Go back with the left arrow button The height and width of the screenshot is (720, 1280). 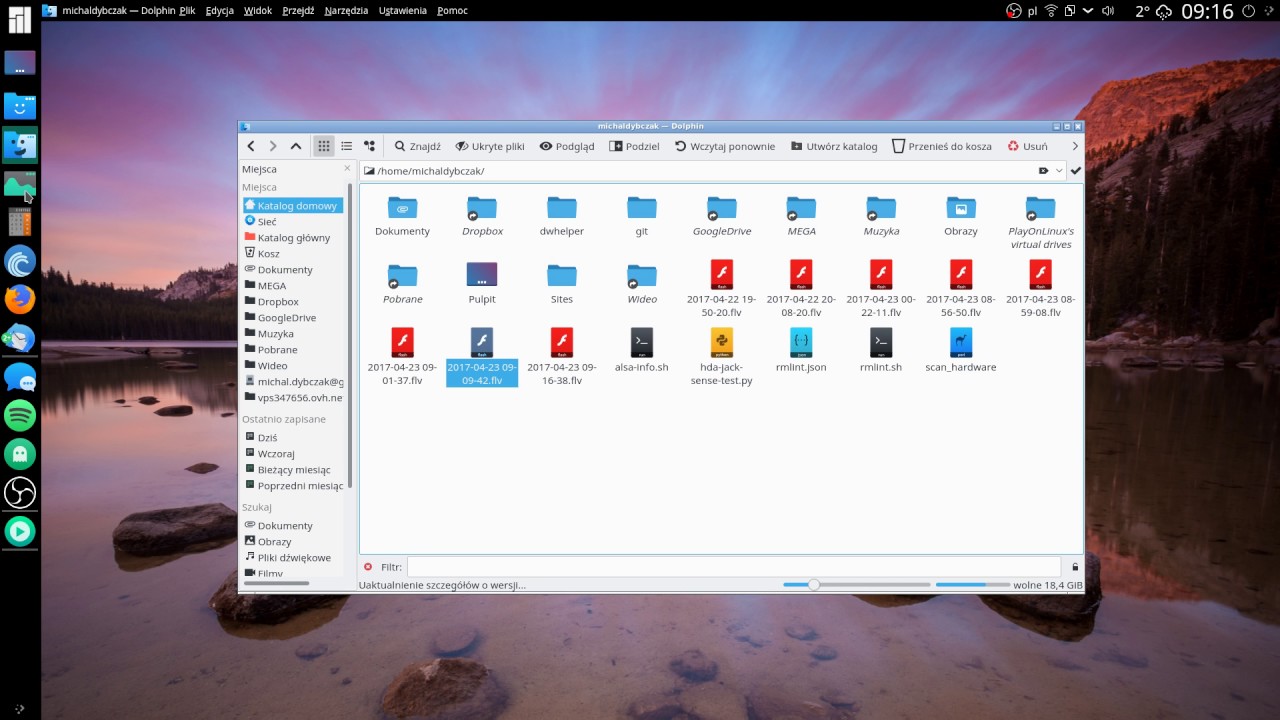click(251, 146)
